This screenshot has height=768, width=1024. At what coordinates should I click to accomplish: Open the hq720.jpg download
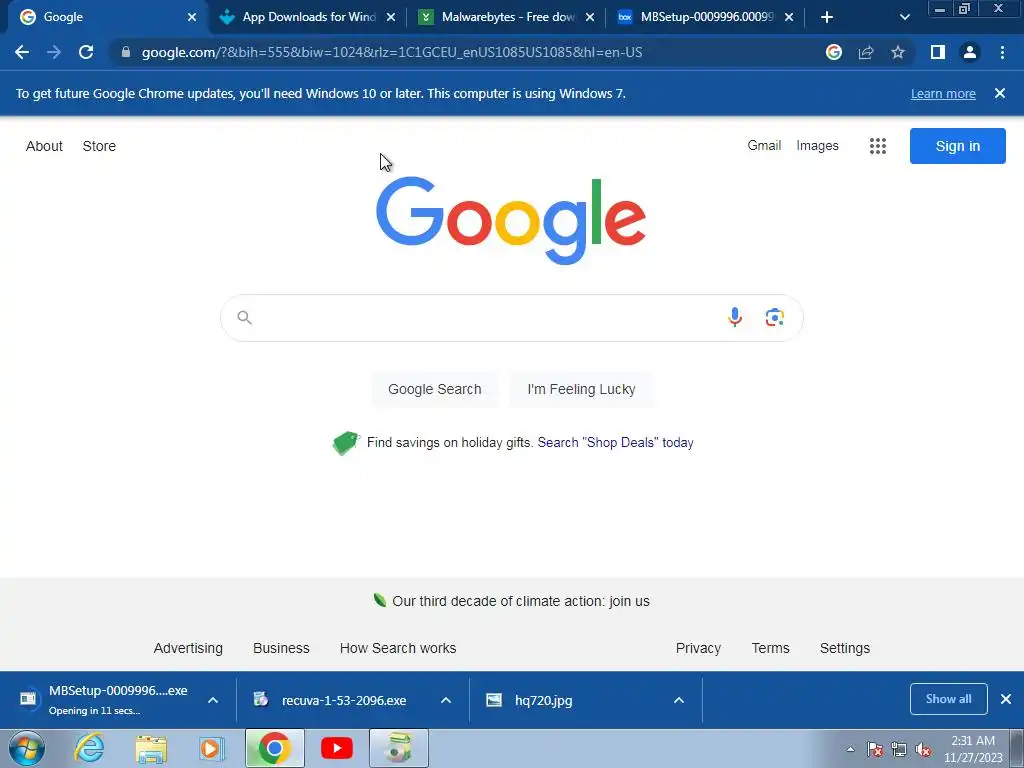coord(529,700)
